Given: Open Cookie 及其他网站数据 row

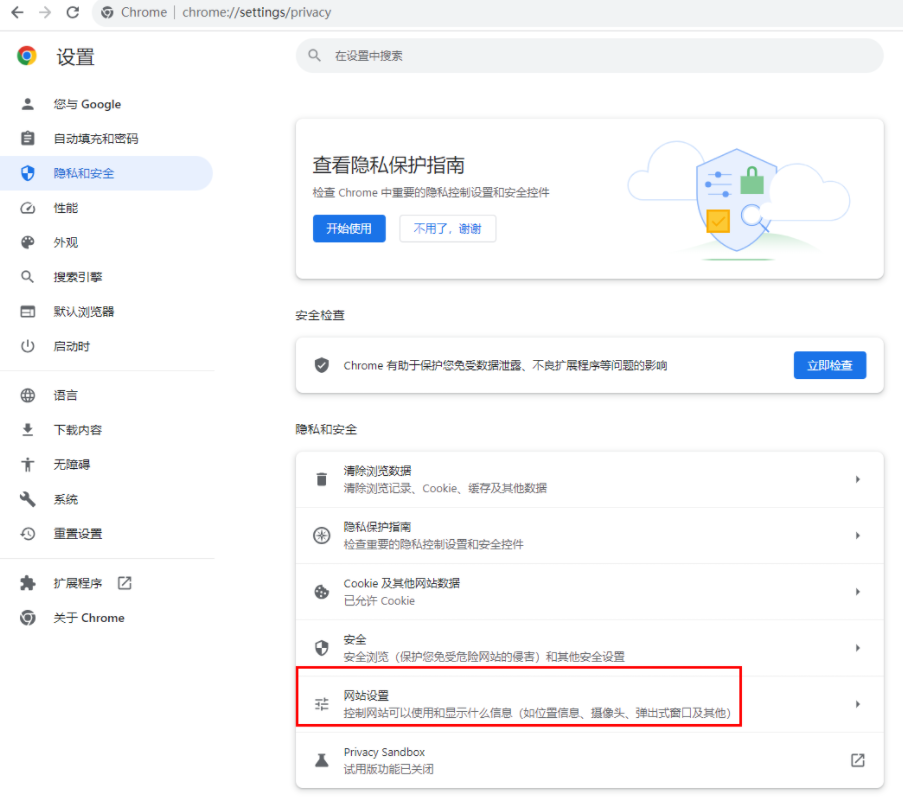Looking at the screenshot, I should point(590,591).
